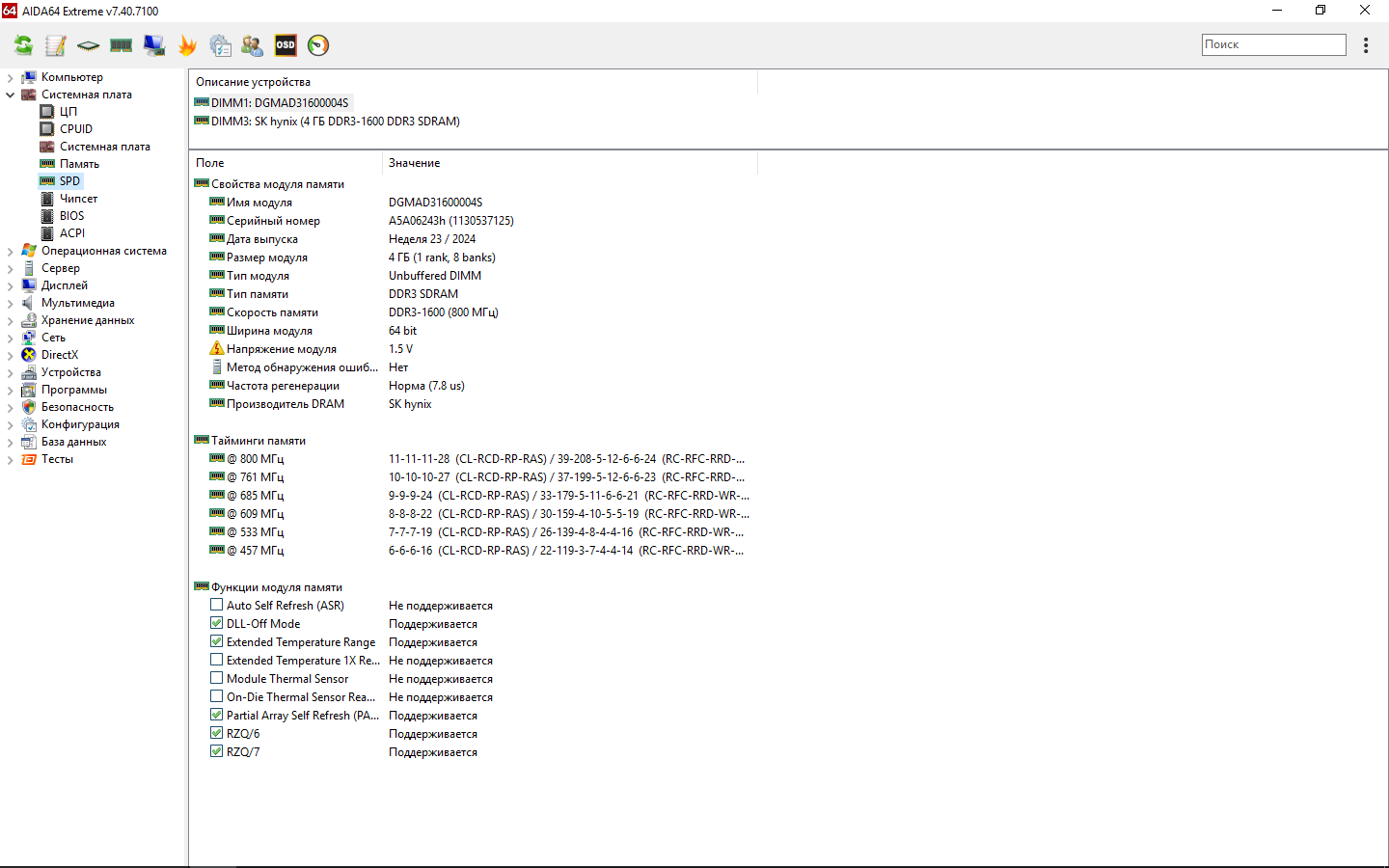The height and width of the screenshot is (868, 1389).
Task: Toggle On-Die Thermal Sensor Rea... checkbox
Action: tap(217, 697)
